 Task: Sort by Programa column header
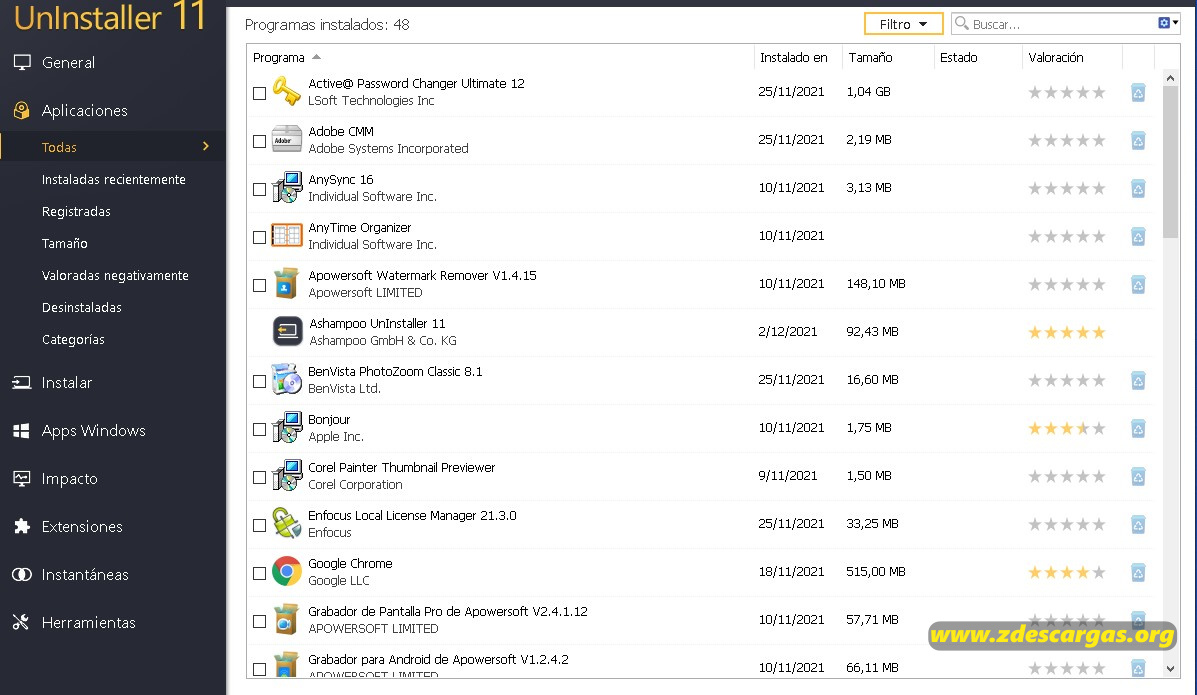point(279,57)
